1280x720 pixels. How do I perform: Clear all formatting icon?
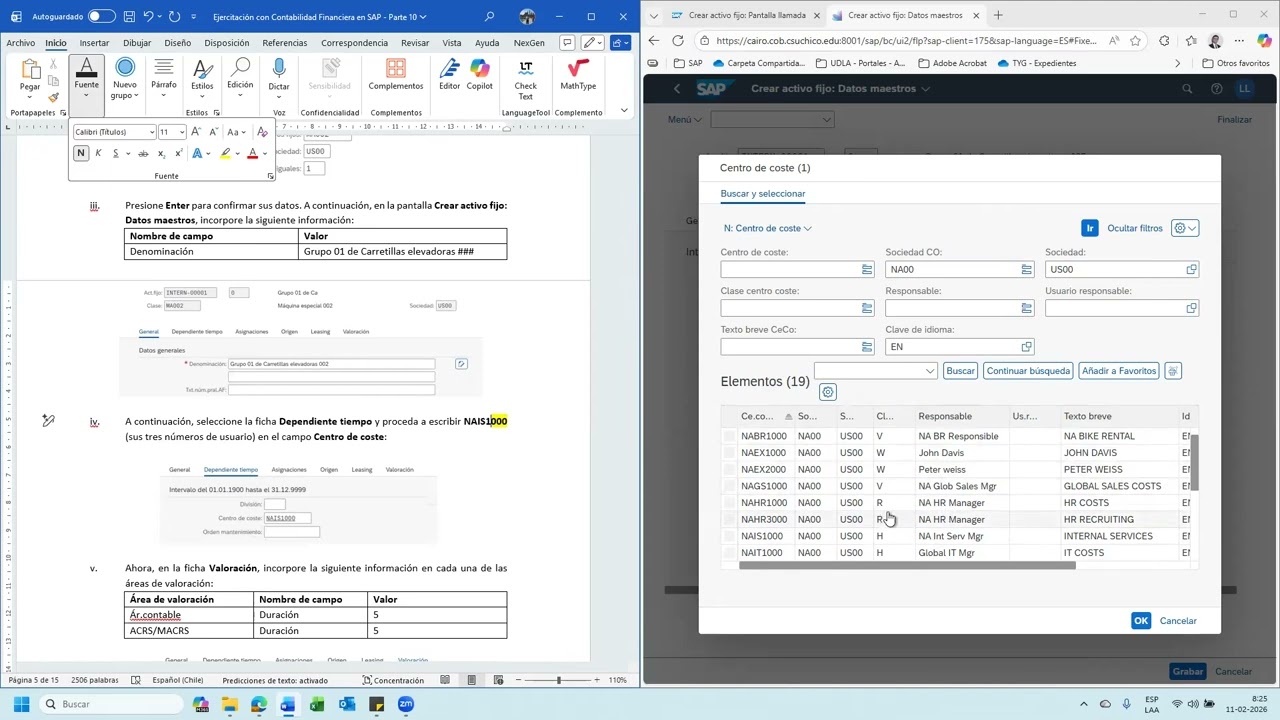262,132
